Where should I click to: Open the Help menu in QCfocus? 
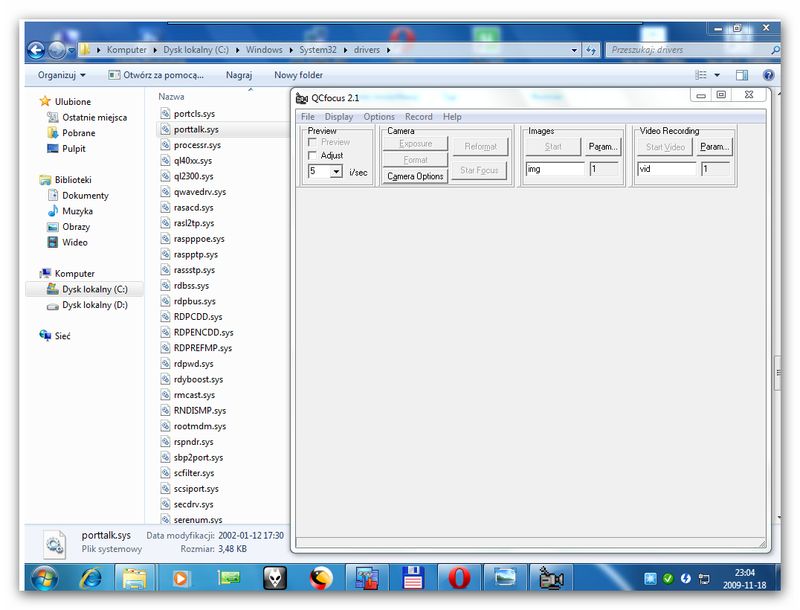click(452, 117)
